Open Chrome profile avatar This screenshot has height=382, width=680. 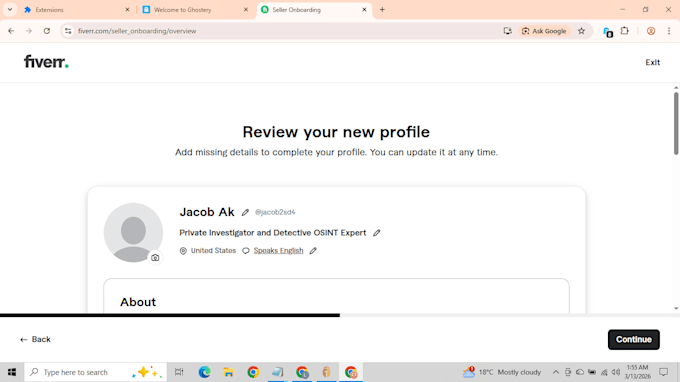[651, 31]
